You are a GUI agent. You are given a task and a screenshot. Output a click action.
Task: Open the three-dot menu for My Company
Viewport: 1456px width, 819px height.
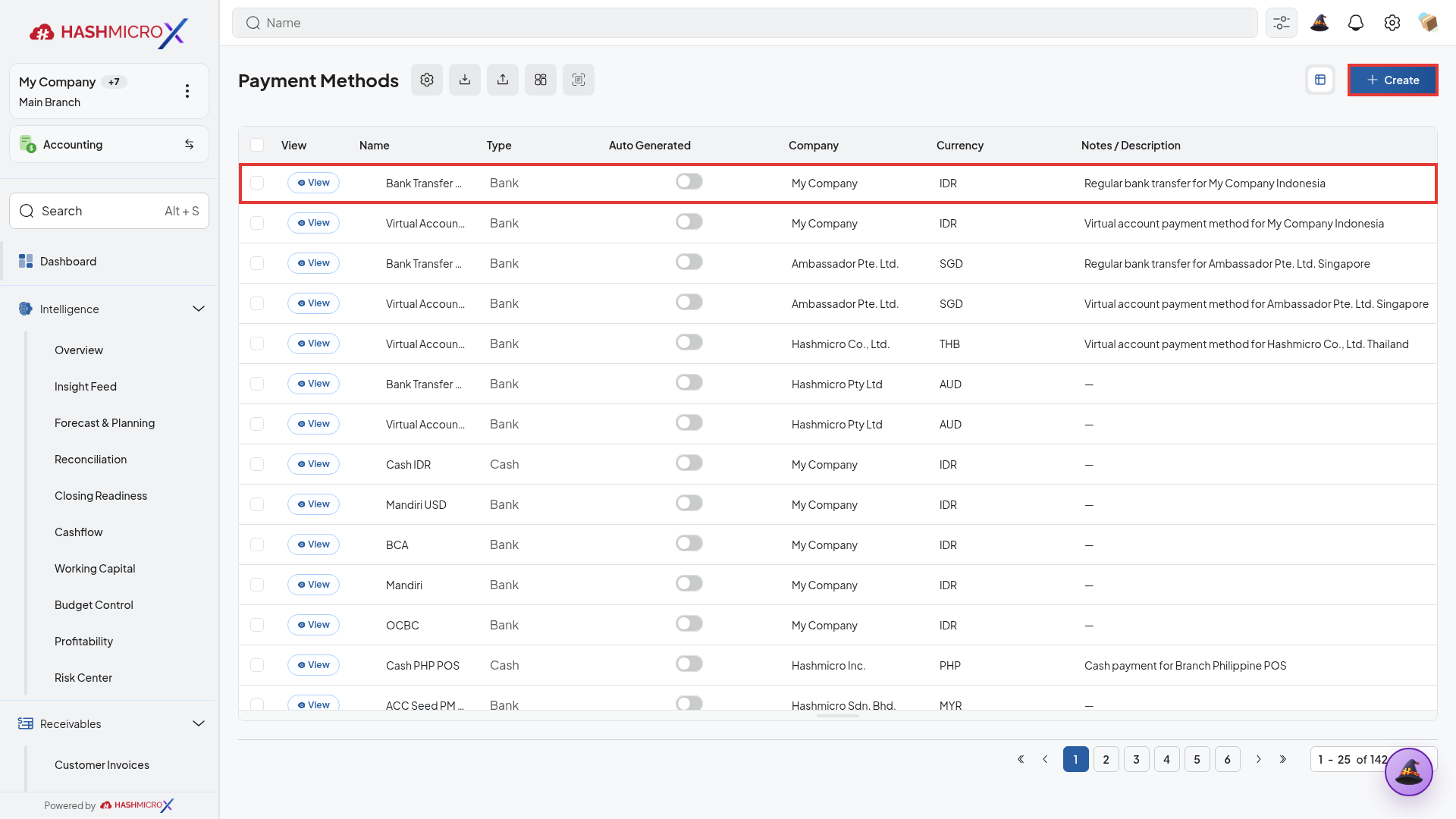[x=187, y=91]
